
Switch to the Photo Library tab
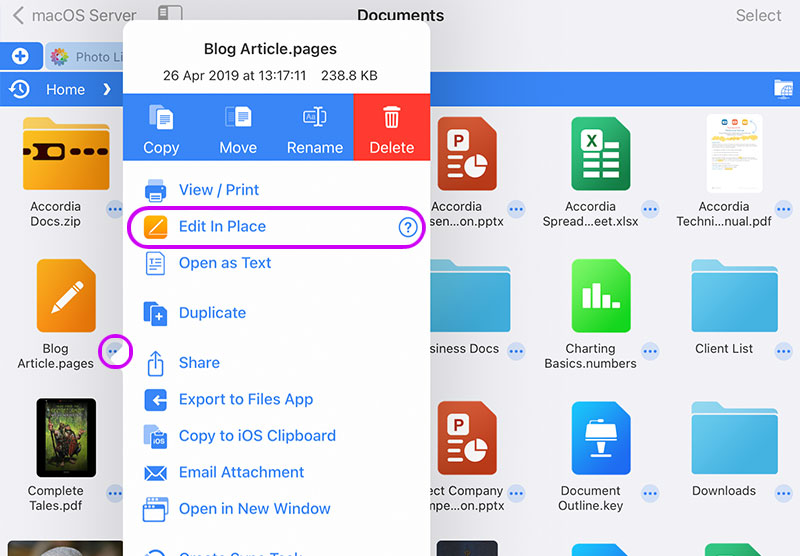coord(85,56)
